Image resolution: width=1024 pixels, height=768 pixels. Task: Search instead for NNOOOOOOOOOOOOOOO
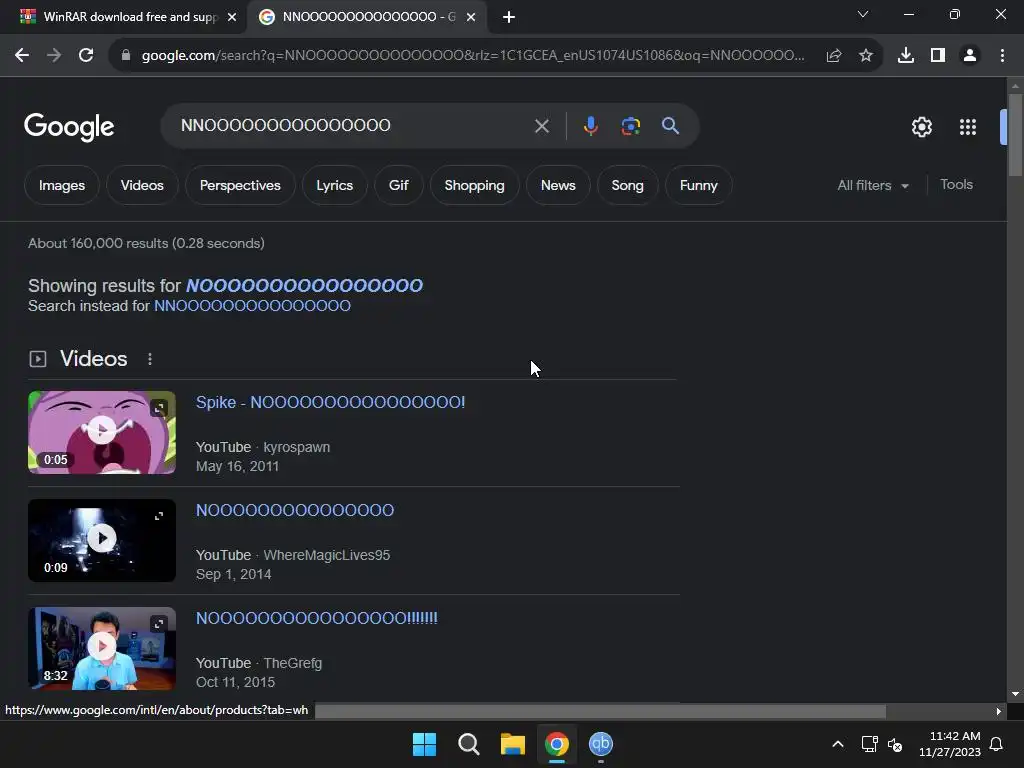[252, 306]
